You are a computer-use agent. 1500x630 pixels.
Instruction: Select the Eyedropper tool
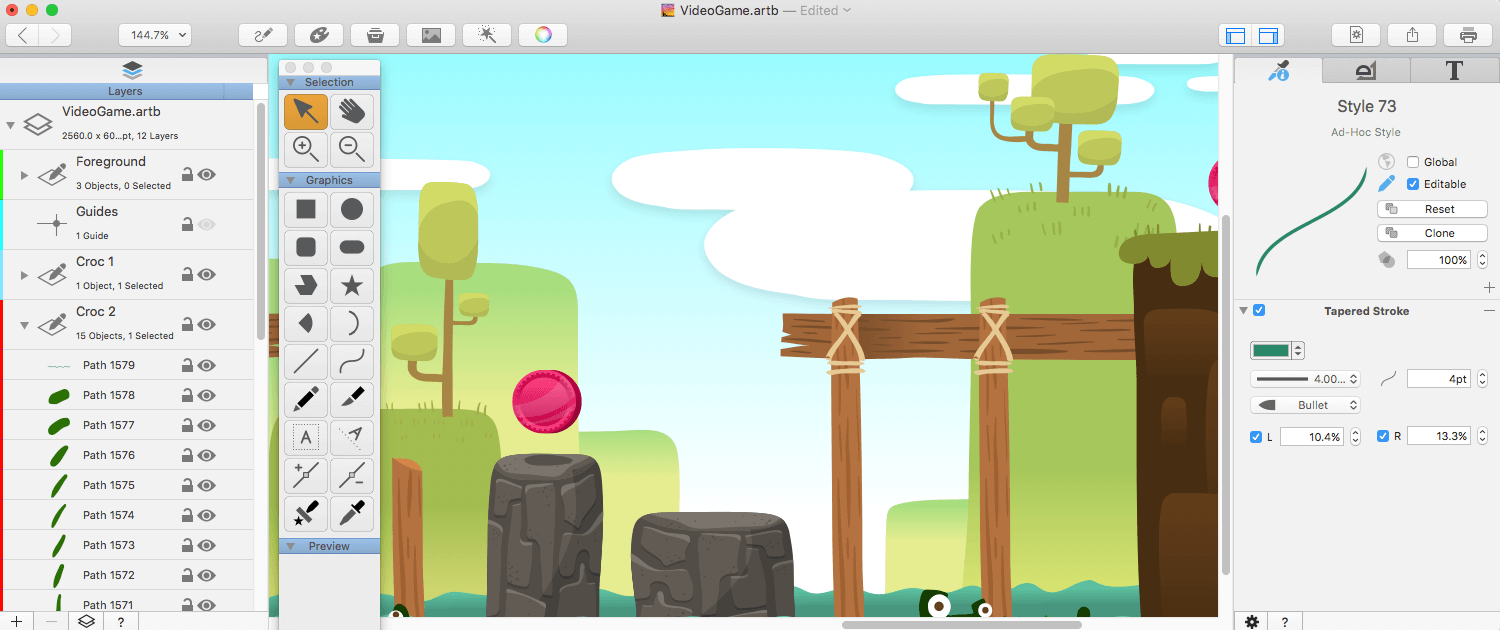pos(352,514)
